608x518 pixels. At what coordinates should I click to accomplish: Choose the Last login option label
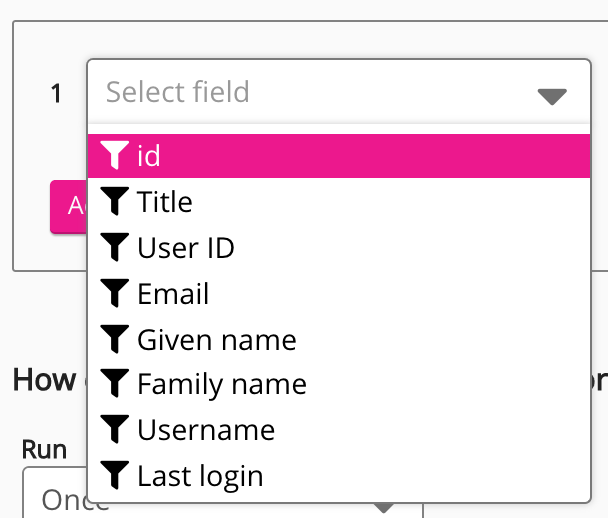pyautogui.click(x=200, y=476)
